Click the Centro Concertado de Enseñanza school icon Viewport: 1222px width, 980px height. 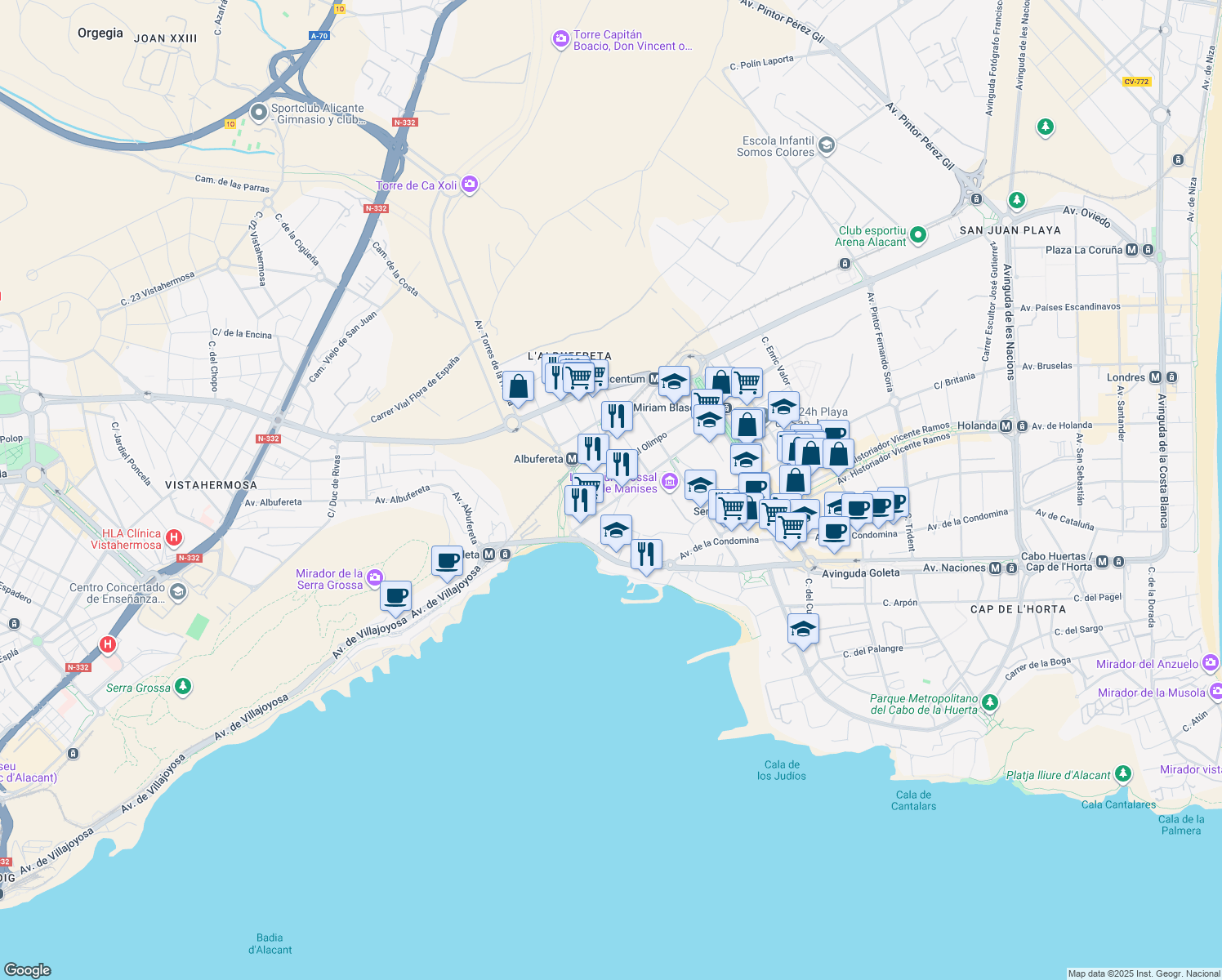[x=178, y=592]
